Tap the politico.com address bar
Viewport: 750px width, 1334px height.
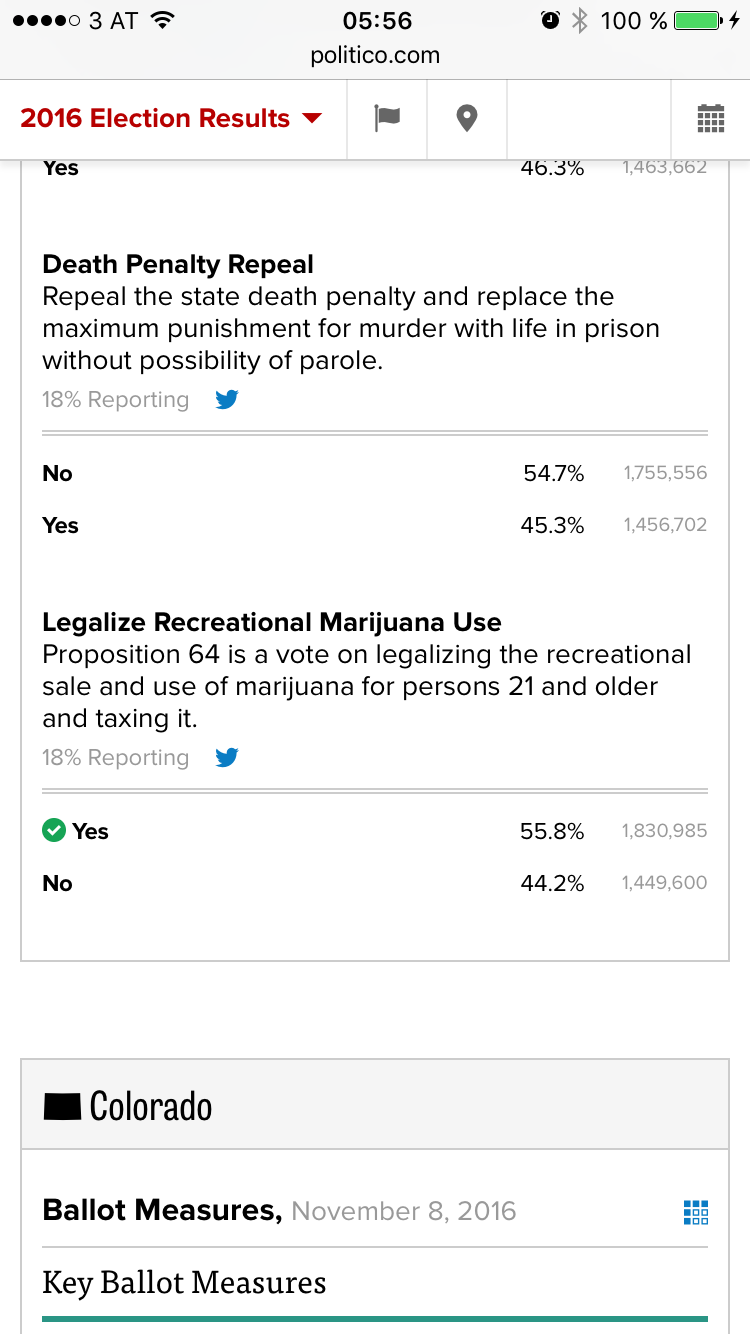pyautogui.click(x=375, y=56)
